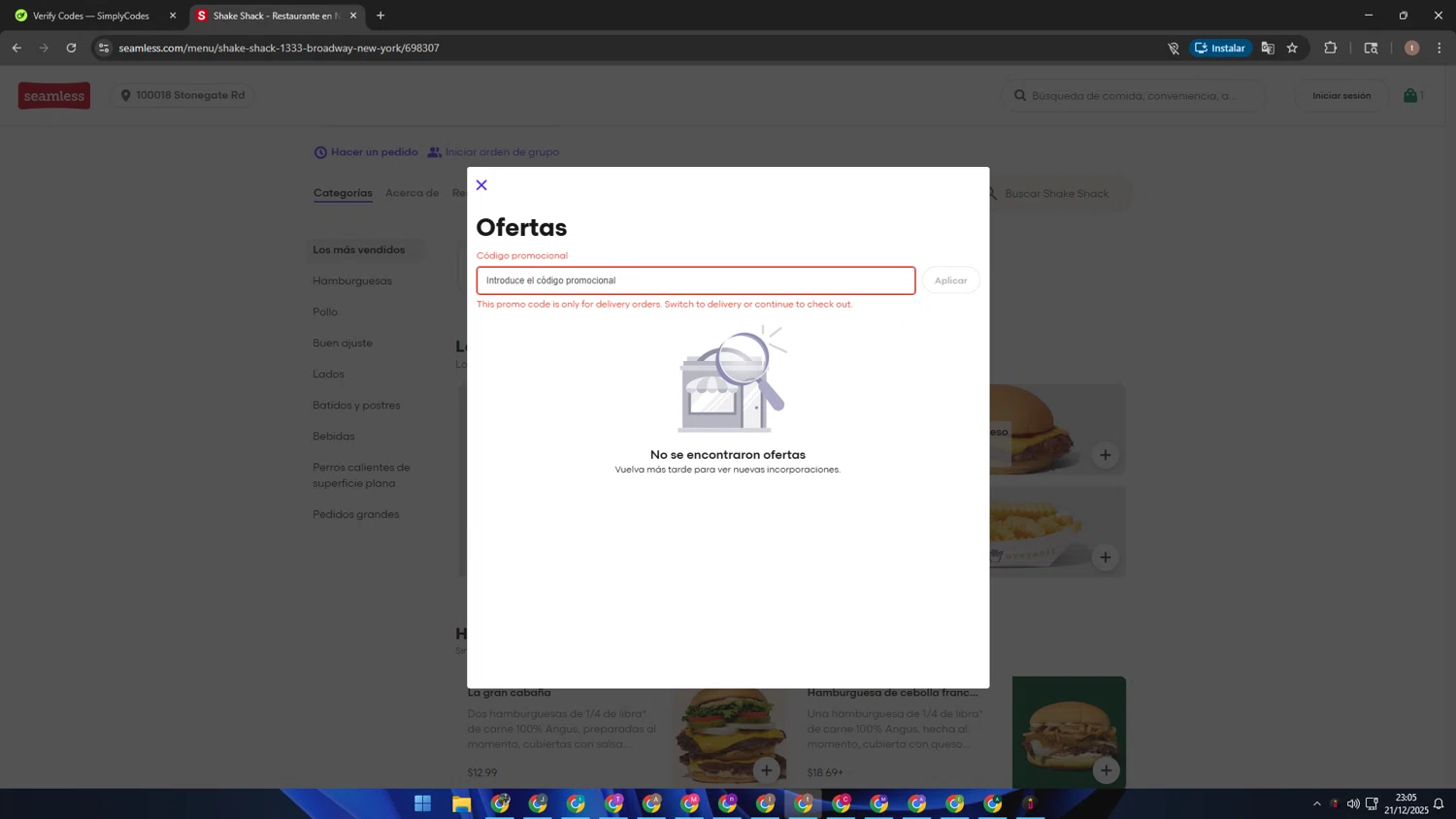Click Hacer un pedido link

tap(366, 152)
